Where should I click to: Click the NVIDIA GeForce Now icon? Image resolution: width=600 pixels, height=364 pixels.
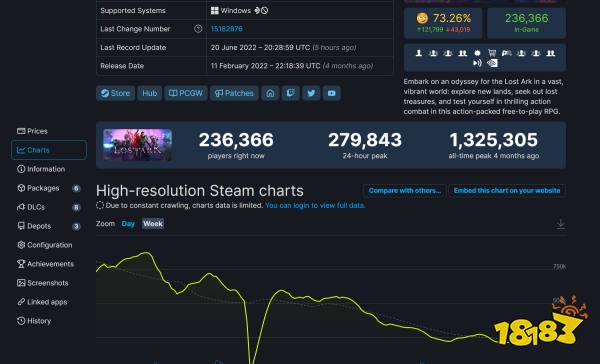click(492, 63)
